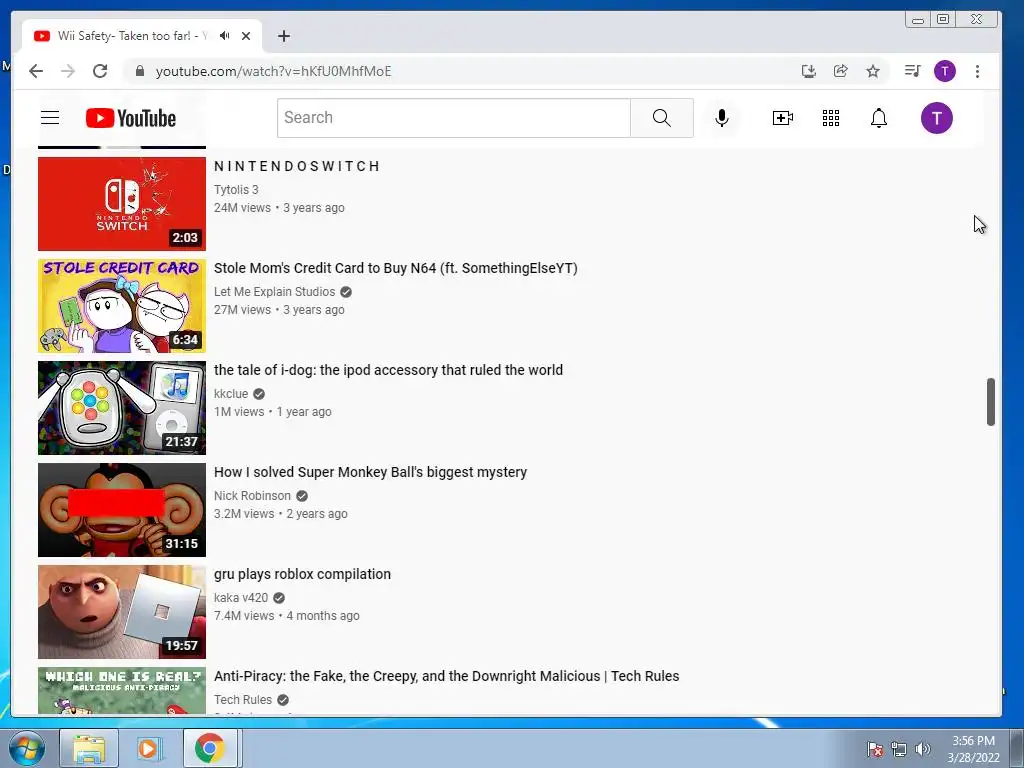This screenshot has width=1024, height=768.
Task: Open the YouTube hamburger guide menu
Action: [50, 118]
